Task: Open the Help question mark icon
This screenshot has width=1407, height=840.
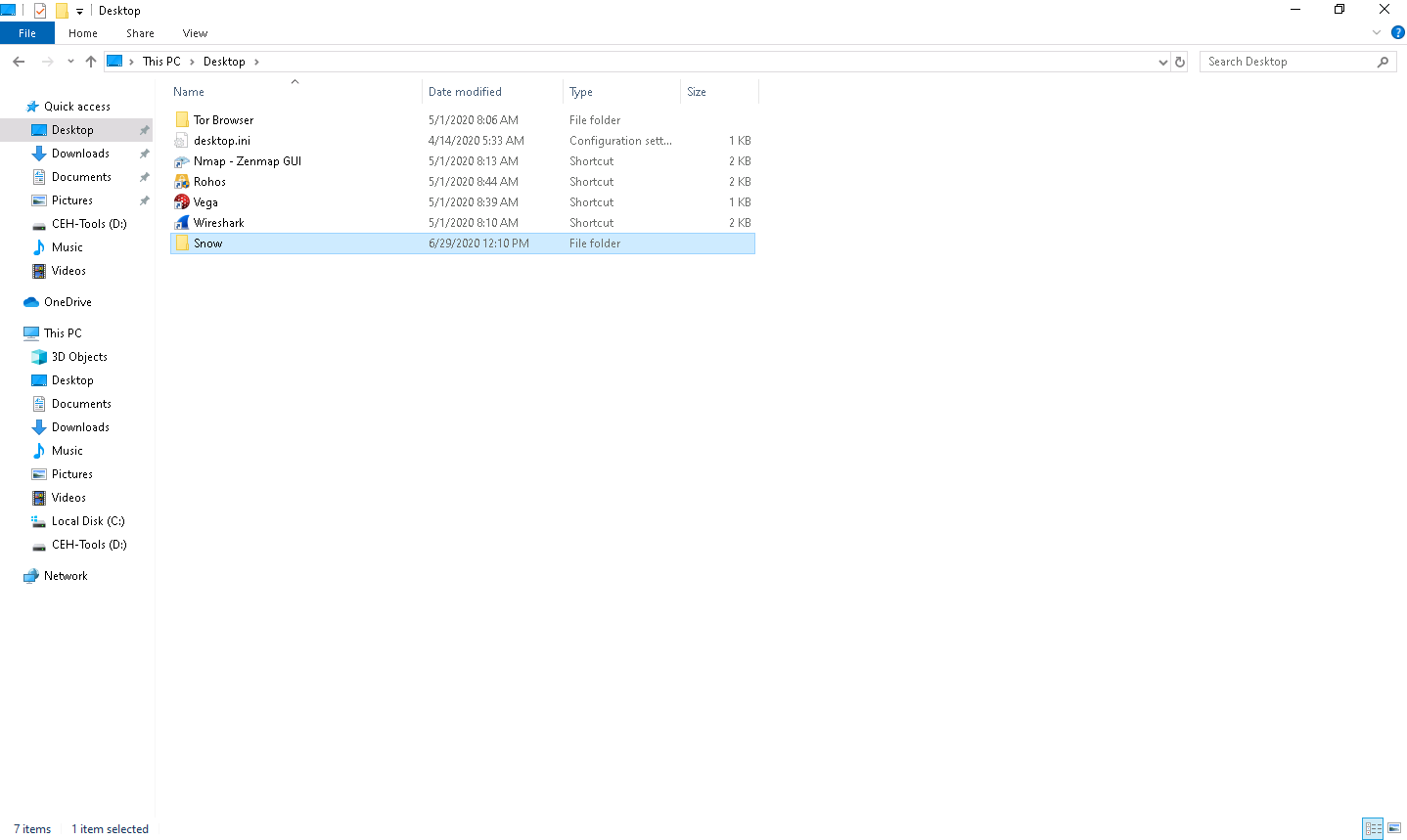Action: (1397, 32)
